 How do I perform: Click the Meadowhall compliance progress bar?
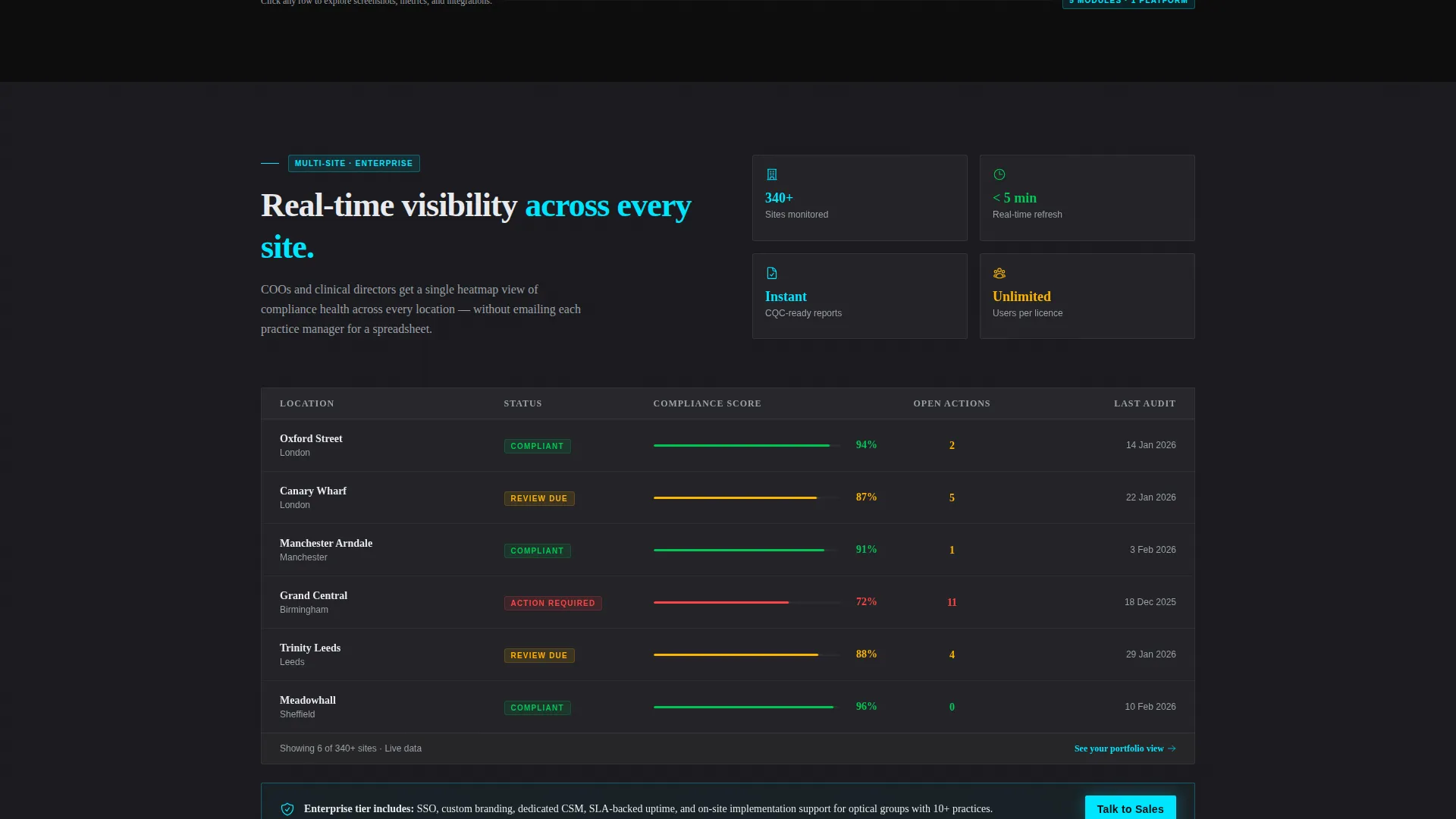tap(747, 707)
